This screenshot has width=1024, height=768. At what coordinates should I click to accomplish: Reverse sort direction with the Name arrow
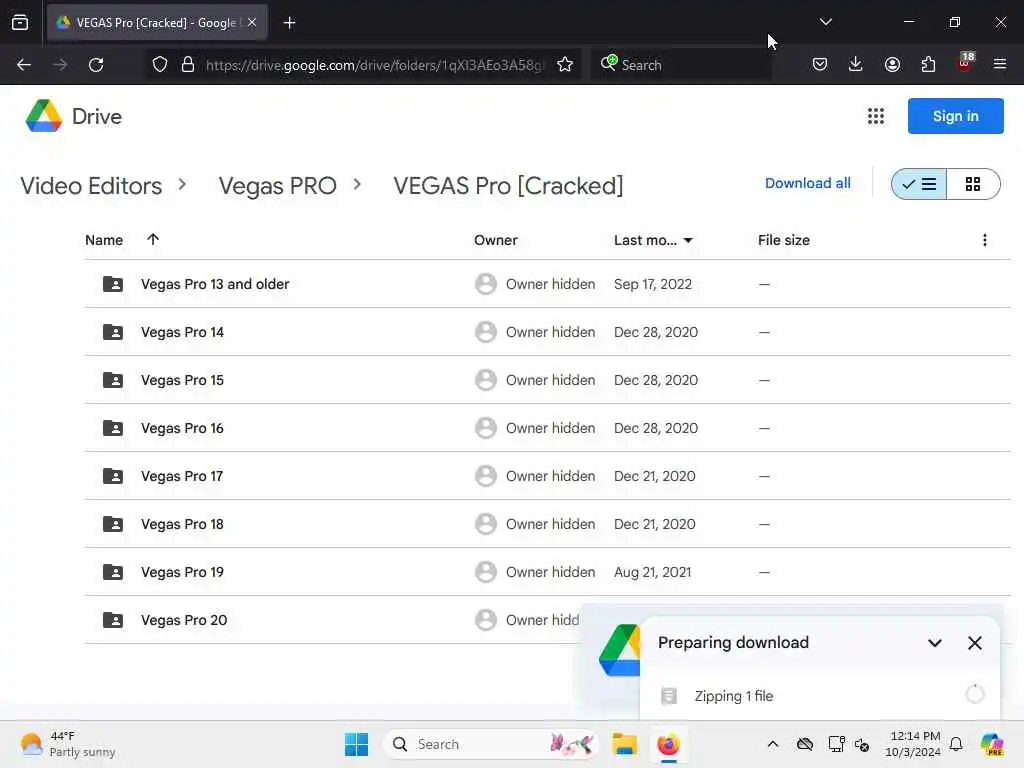[153, 239]
